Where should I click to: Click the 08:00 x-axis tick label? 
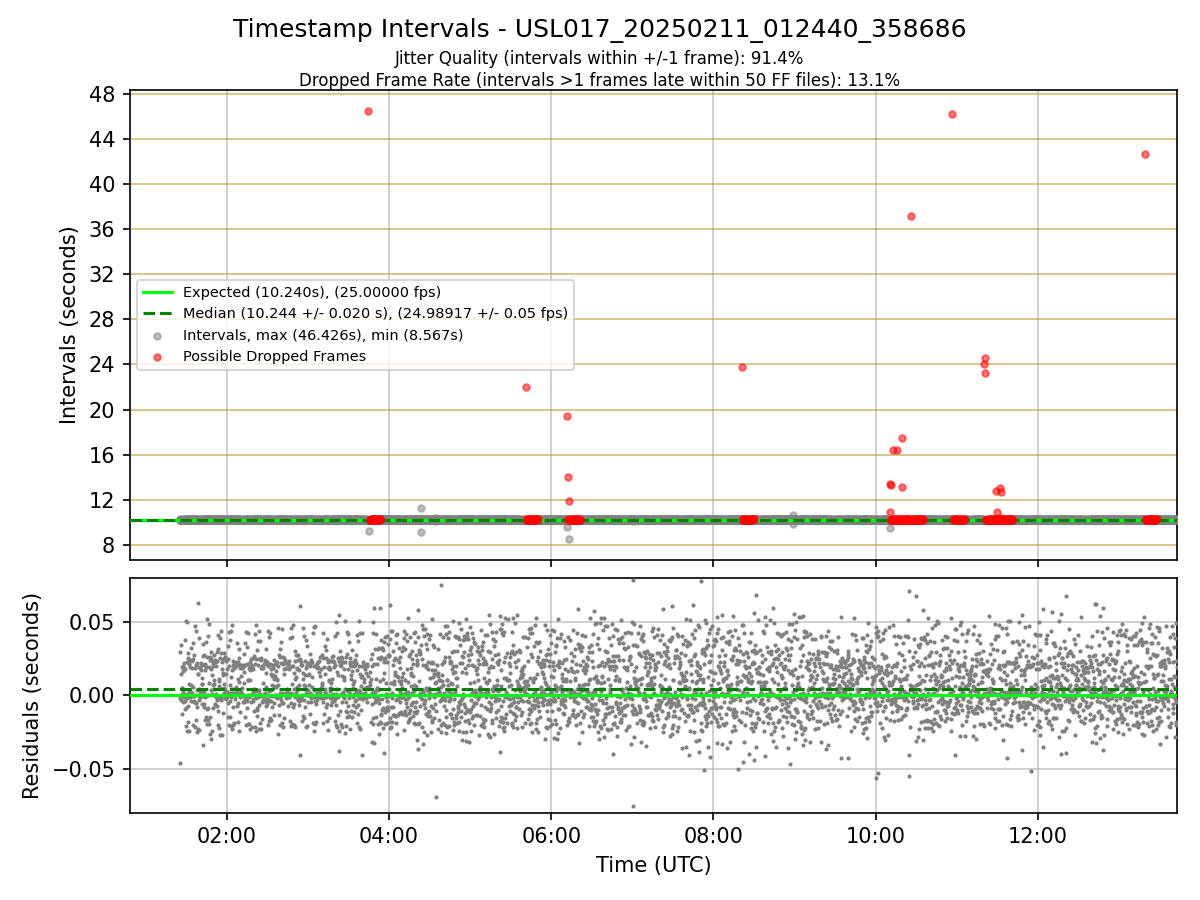pyautogui.click(x=713, y=836)
